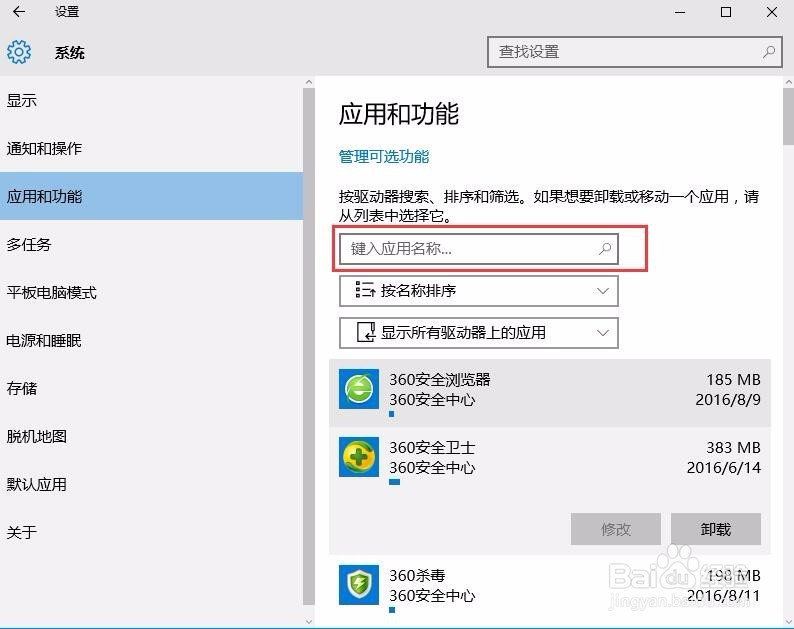Minimize the 设置 window
Image resolution: width=794 pixels, height=629 pixels.
(680, 12)
